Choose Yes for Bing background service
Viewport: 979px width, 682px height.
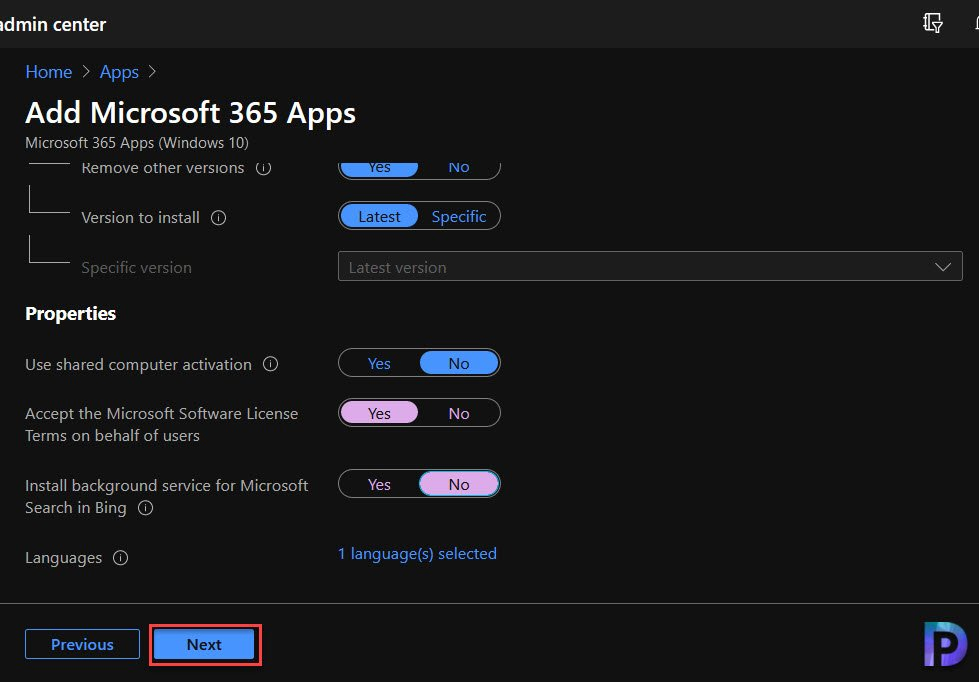point(379,484)
